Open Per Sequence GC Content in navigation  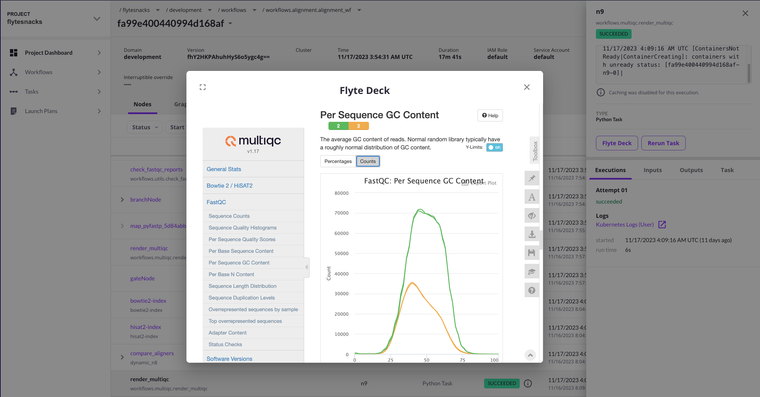click(x=239, y=263)
